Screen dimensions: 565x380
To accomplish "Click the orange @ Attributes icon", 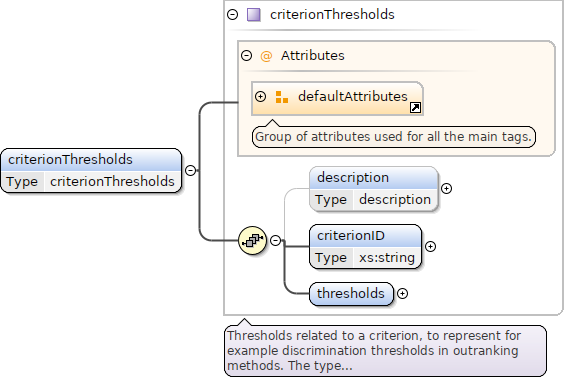I will [266, 56].
